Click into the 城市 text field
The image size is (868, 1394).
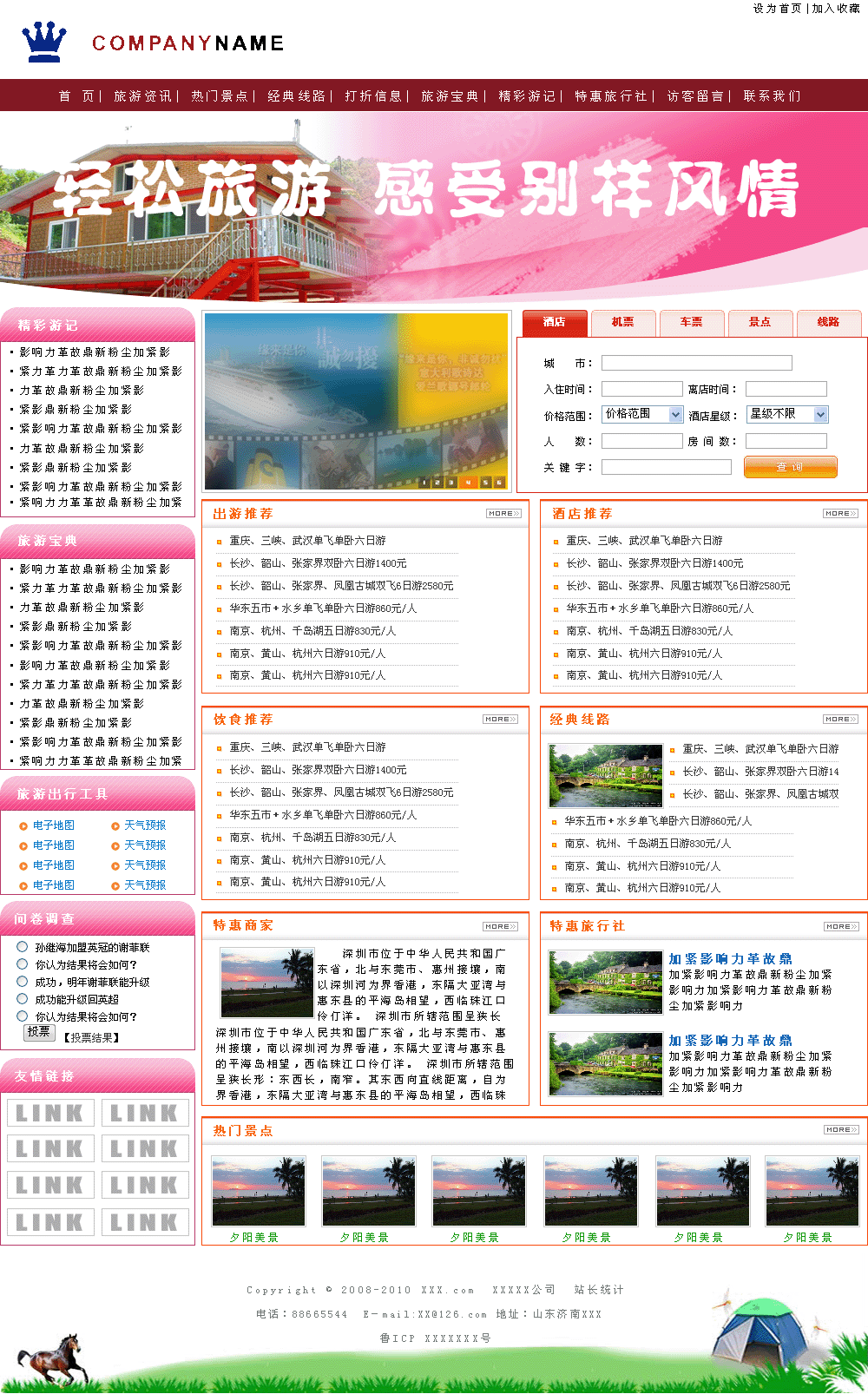coord(696,363)
